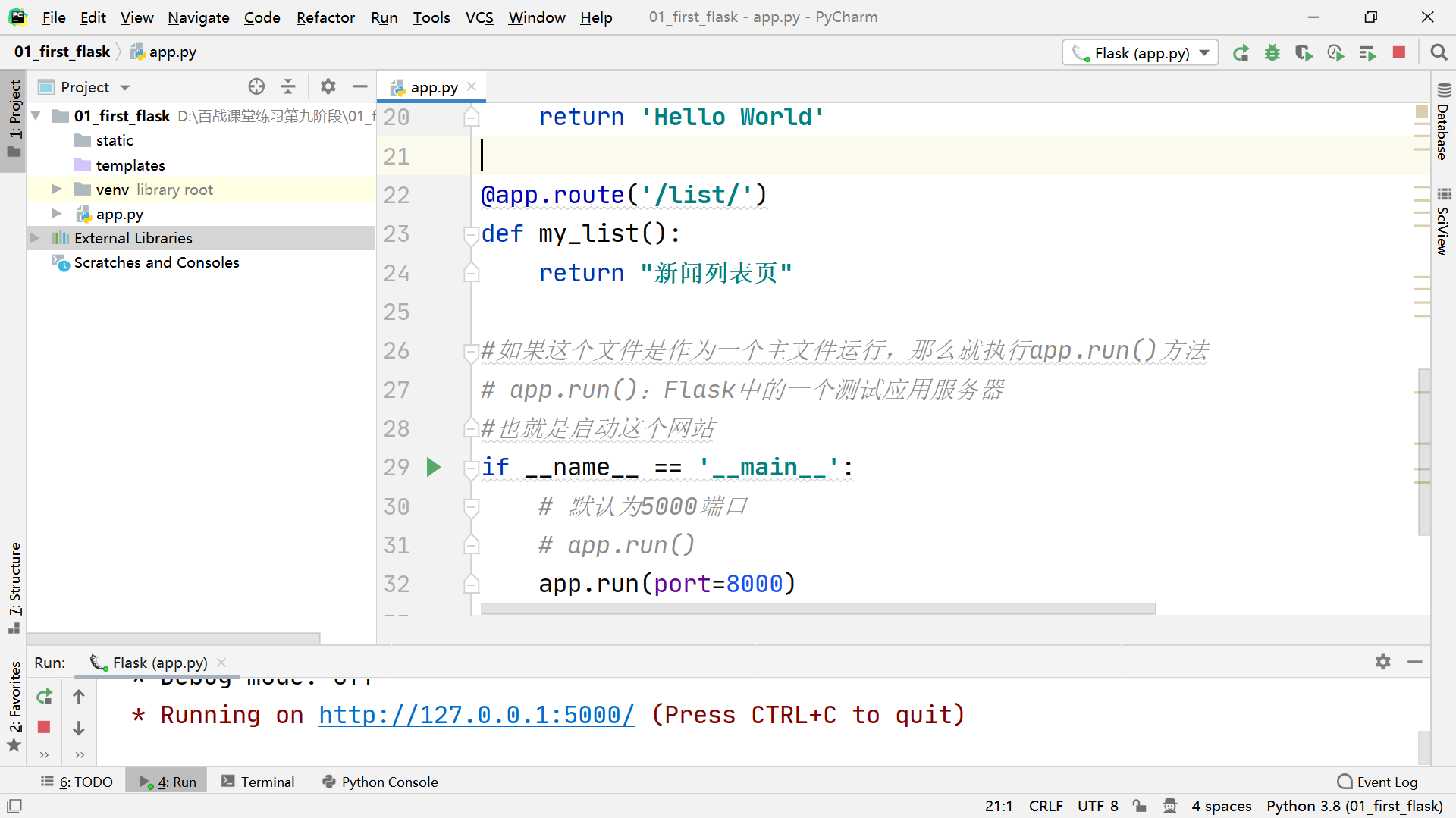The height and width of the screenshot is (818, 1456).
Task: Stop process in Run panel sidebar
Action: (x=44, y=727)
